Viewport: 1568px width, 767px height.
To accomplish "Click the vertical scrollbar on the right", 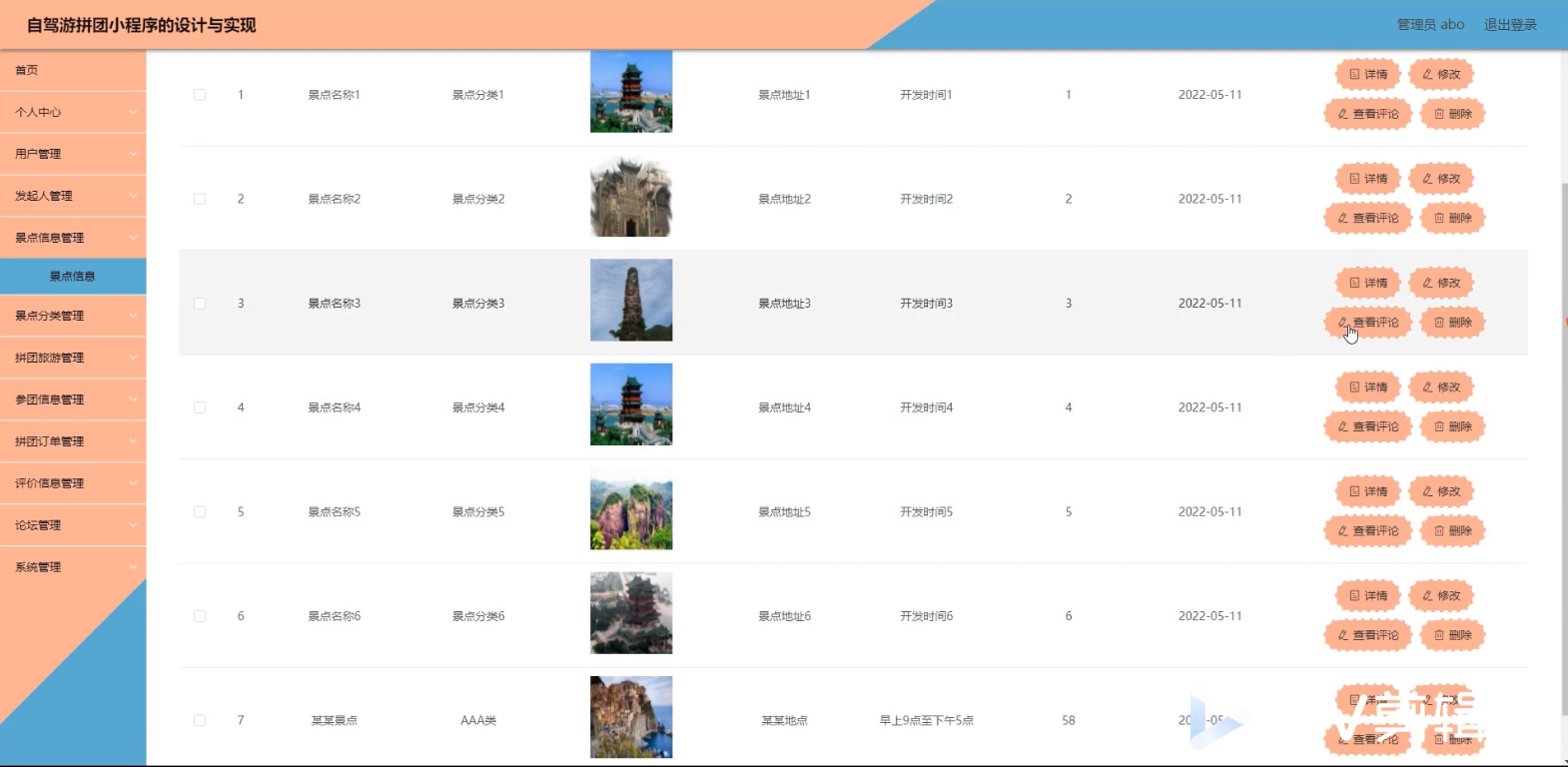I will tap(1564, 449).
